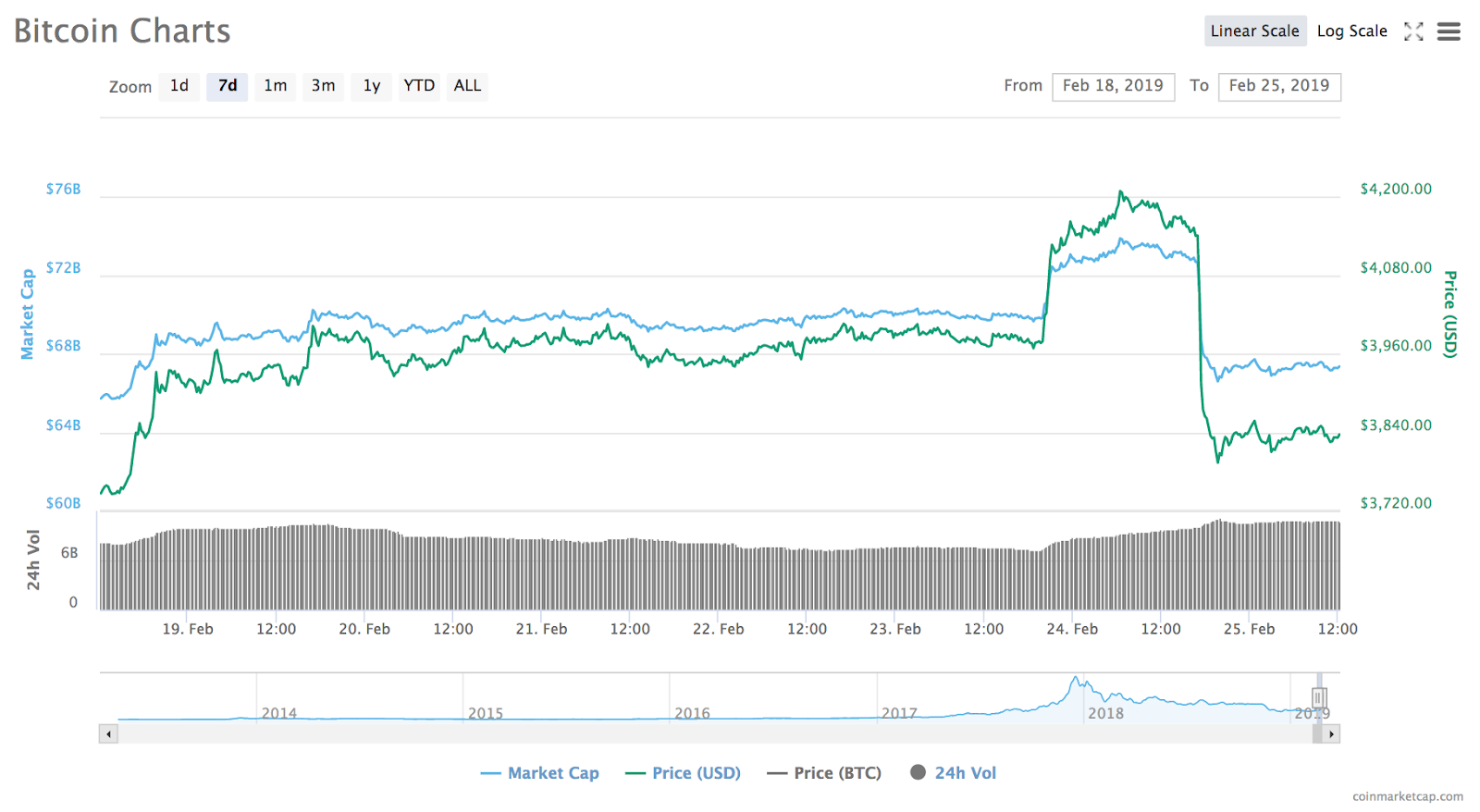The image size is (1480, 812).
Task: Click 2015 in the navigator timeline
Action: pyautogui.click(x=486, y=713)
